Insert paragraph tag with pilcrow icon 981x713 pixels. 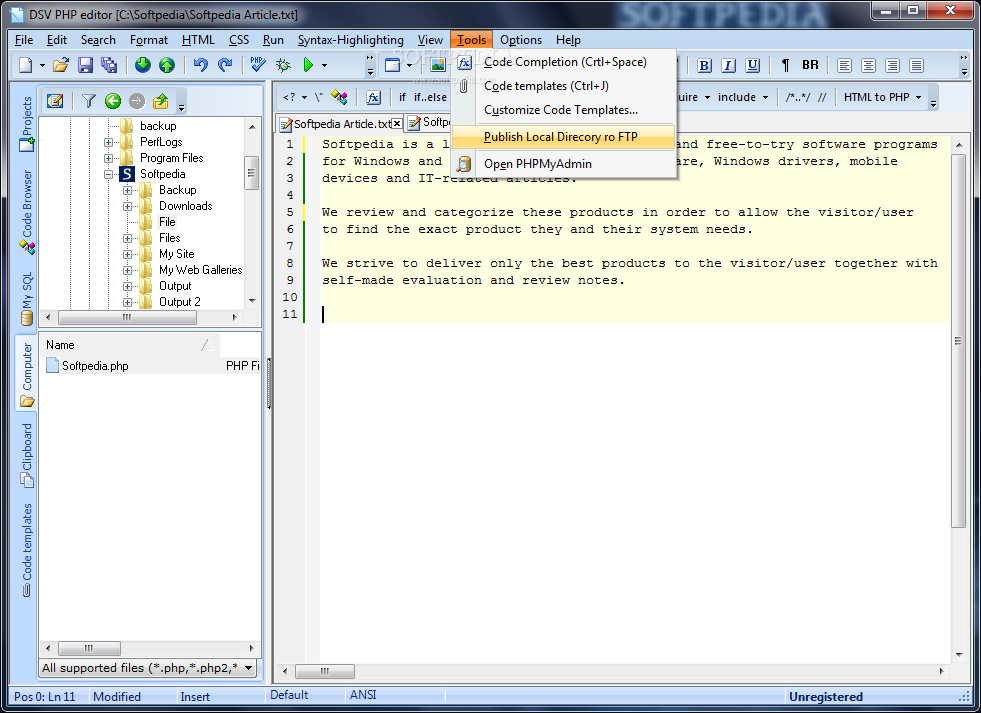(785, 65)
